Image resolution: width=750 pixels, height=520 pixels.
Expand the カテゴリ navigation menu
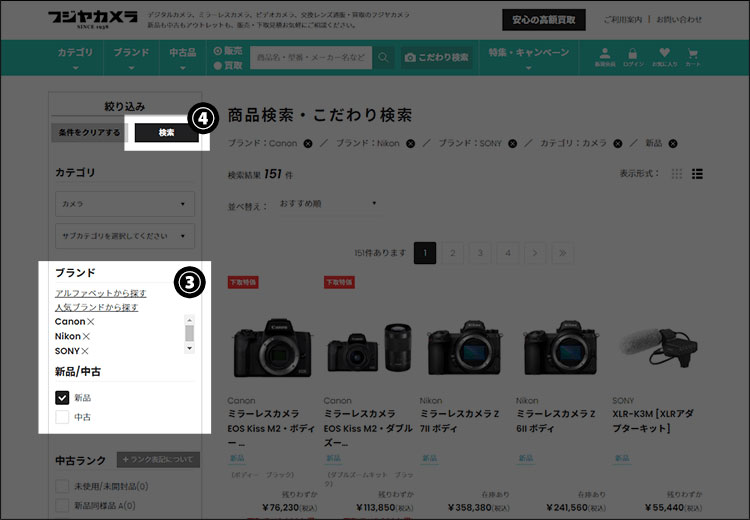(75, 58)
